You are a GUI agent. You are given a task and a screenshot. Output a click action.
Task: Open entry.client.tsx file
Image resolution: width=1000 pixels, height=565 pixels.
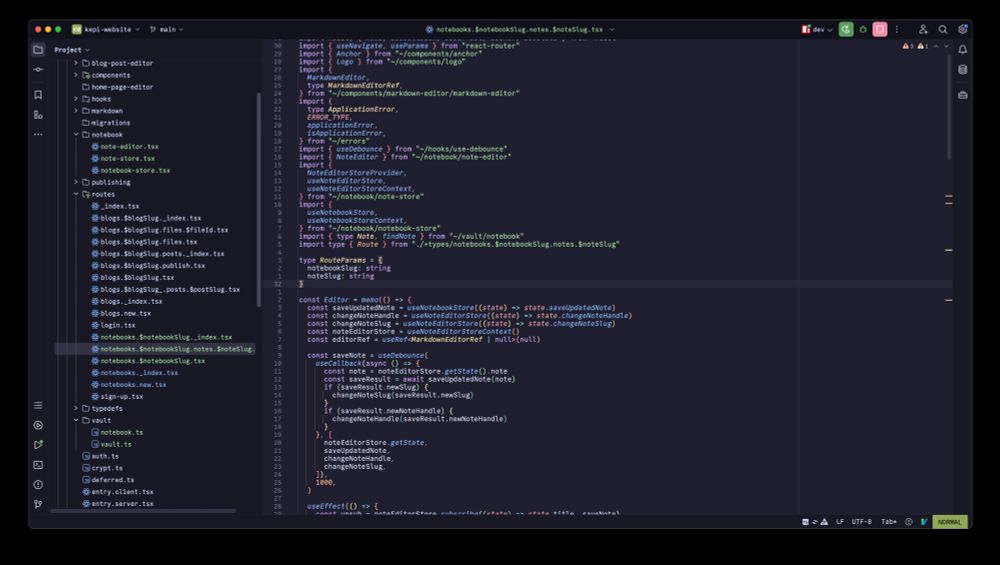coord(117,492)
